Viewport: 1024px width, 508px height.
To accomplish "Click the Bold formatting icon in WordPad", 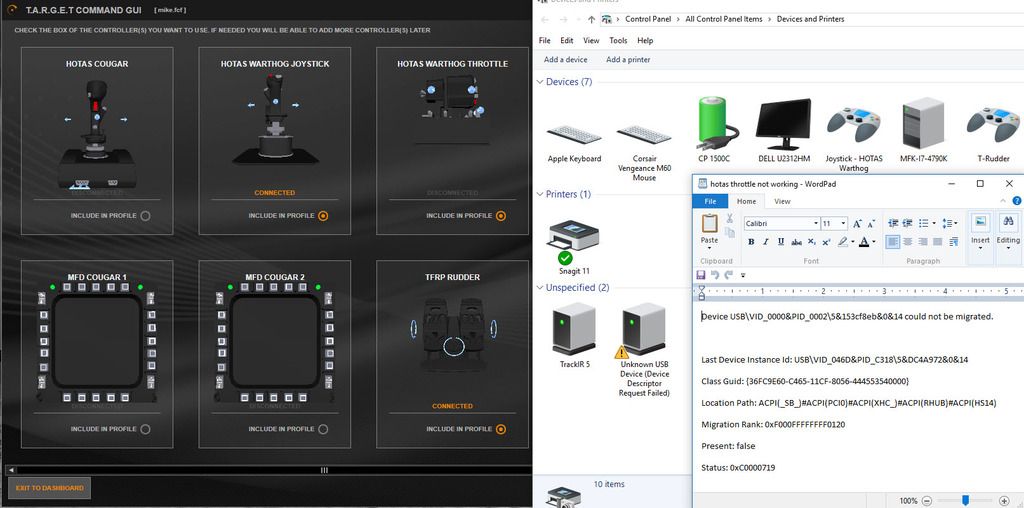I will [751, 241].
